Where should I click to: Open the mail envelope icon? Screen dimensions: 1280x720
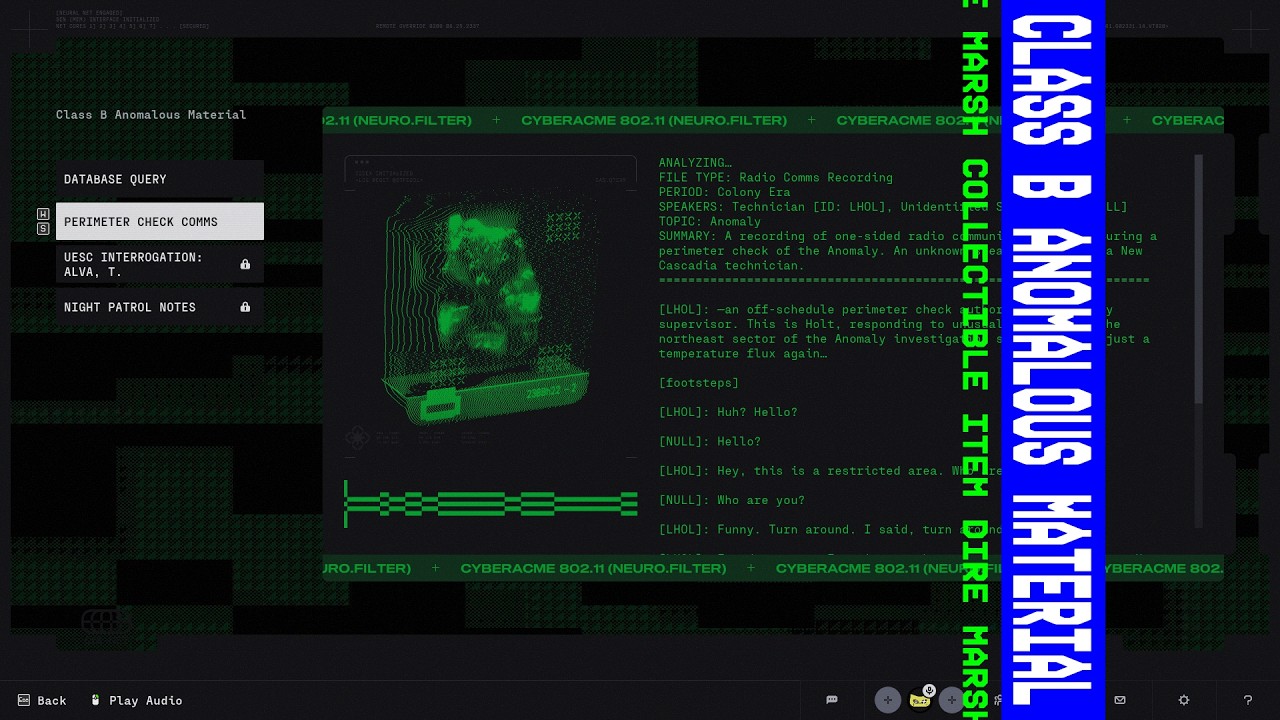tap(1120, 700)
